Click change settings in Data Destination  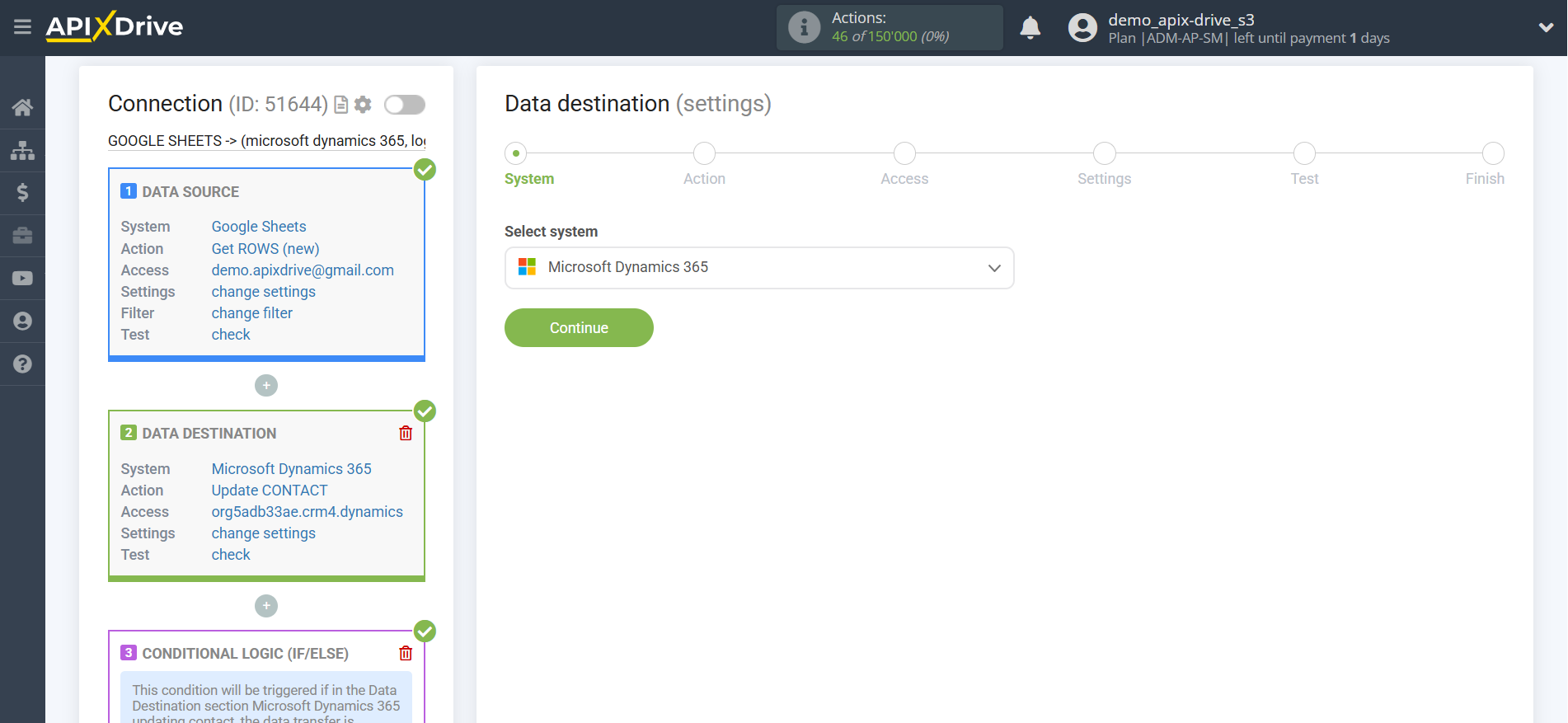[x=264, y=533]
